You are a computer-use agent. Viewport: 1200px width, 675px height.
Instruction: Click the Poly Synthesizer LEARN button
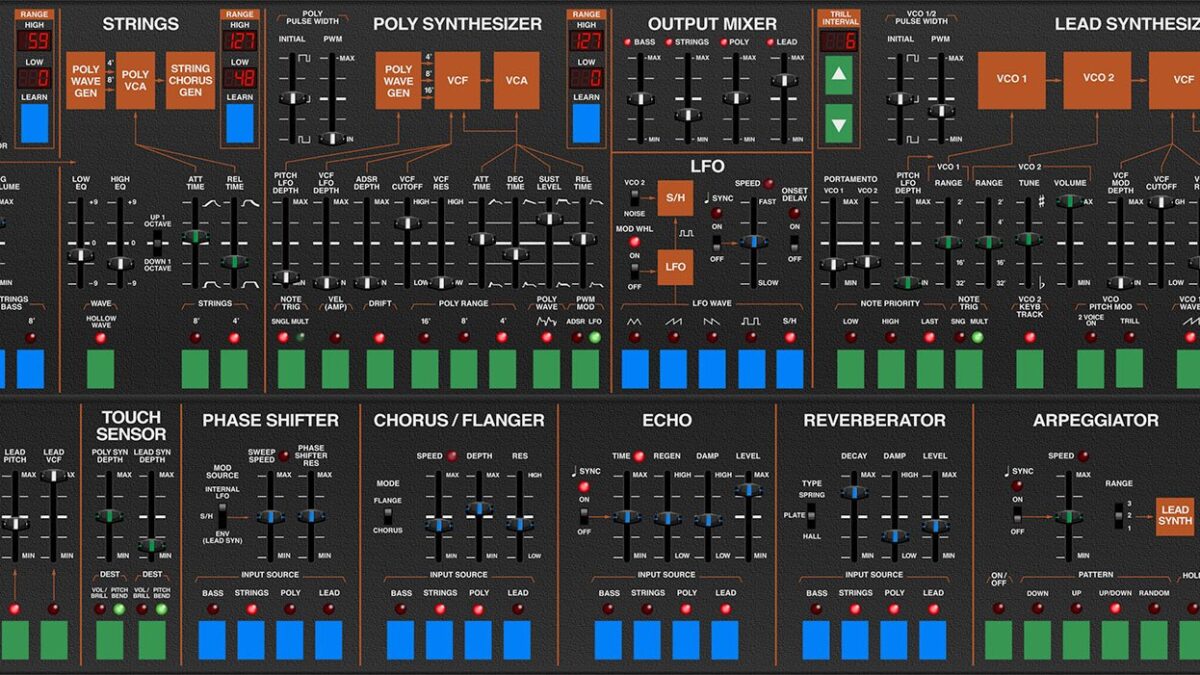point(585,123)
